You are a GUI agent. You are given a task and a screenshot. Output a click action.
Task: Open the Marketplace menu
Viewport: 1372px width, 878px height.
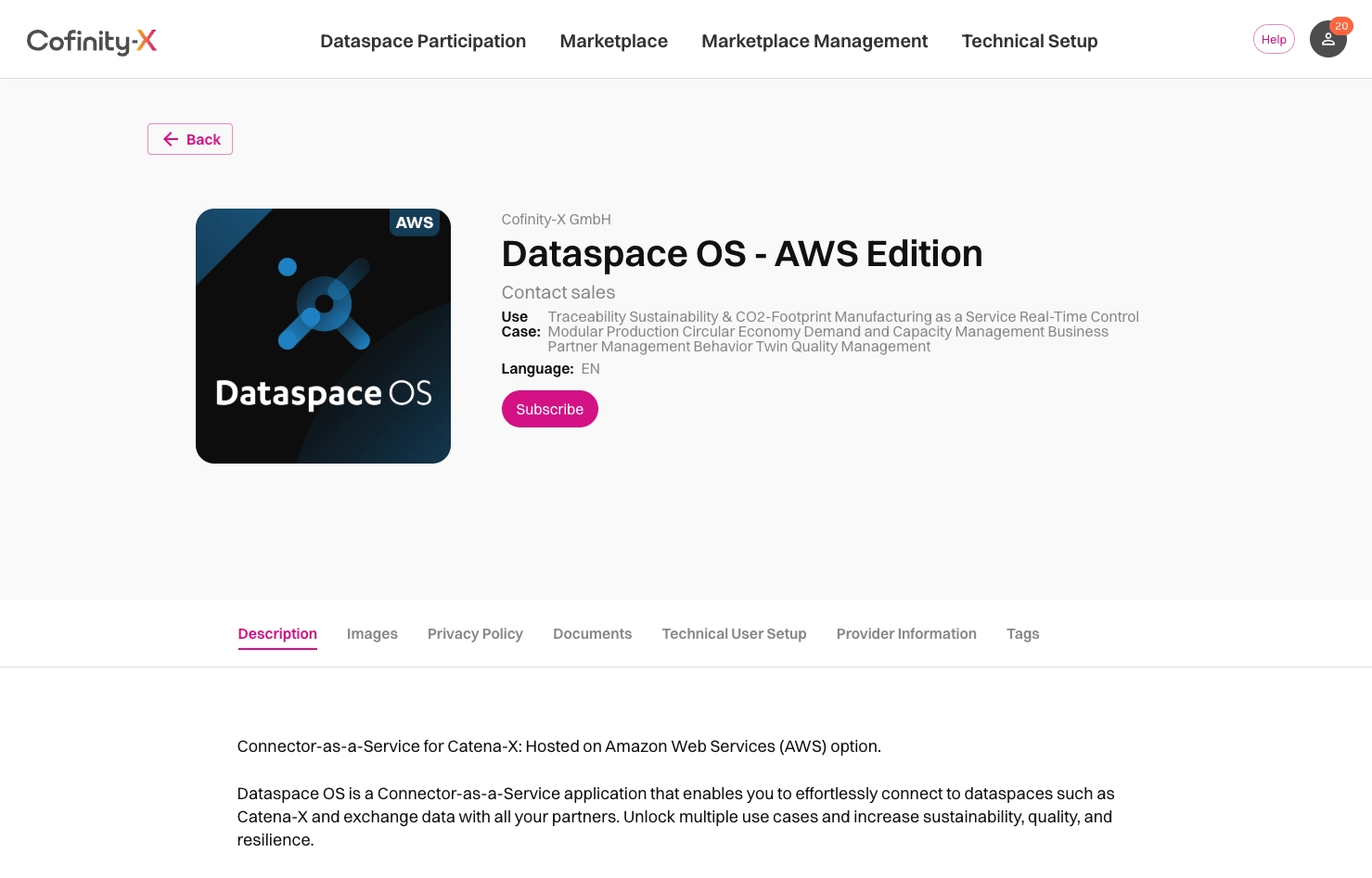pos(614,41)
